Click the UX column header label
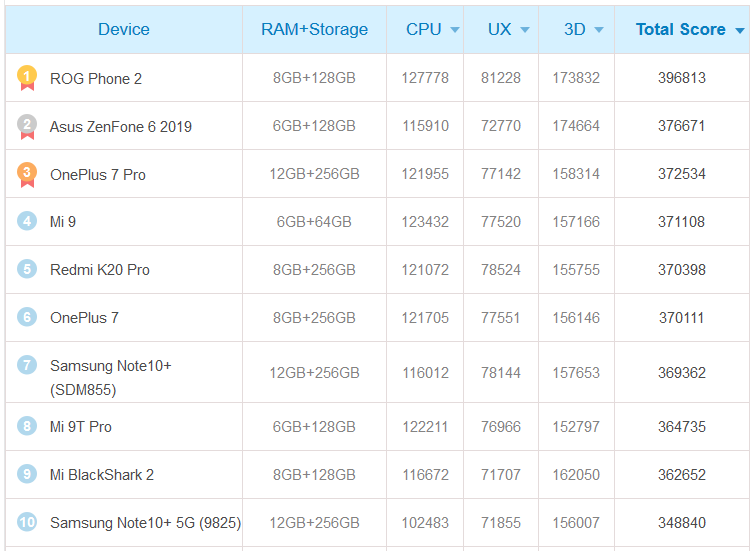This screenshot has width=755, height=551. pos(499,29)
